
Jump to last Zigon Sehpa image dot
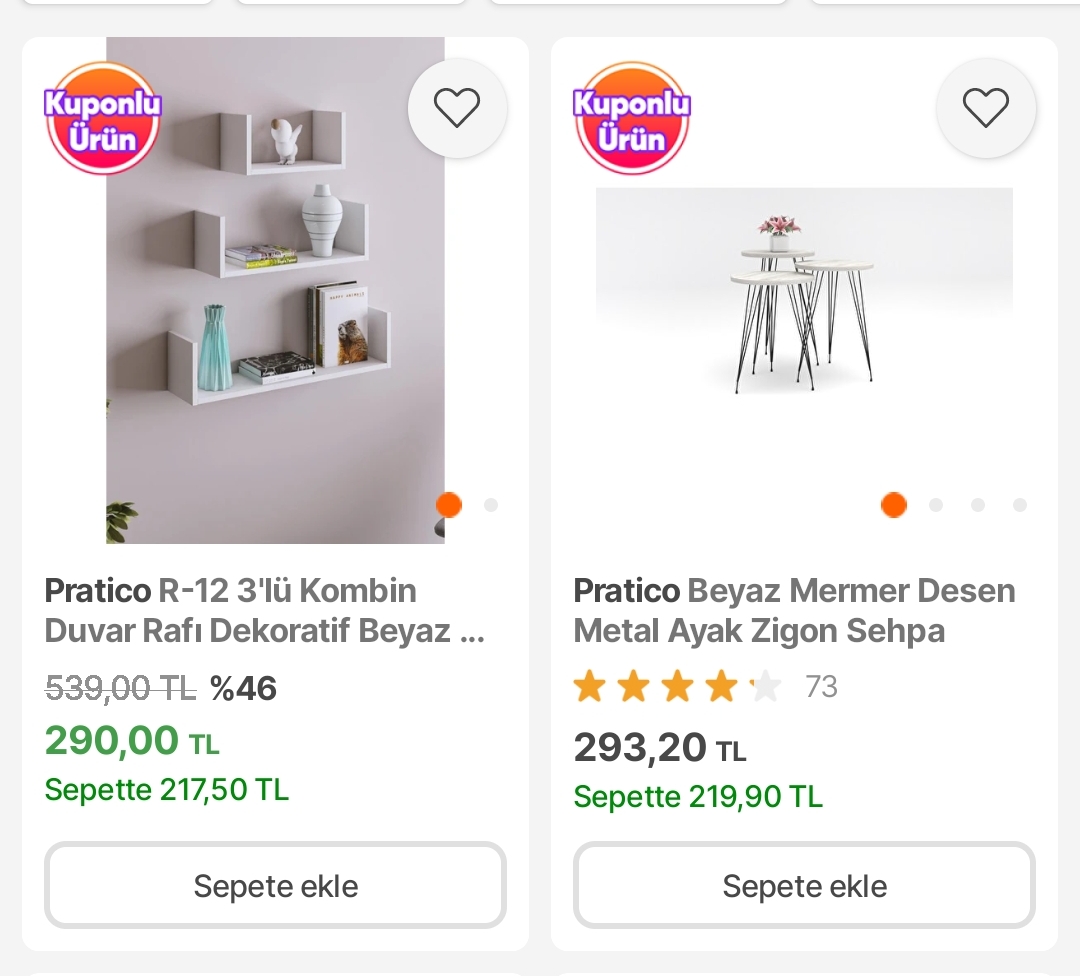click(x=1020, y=505)
